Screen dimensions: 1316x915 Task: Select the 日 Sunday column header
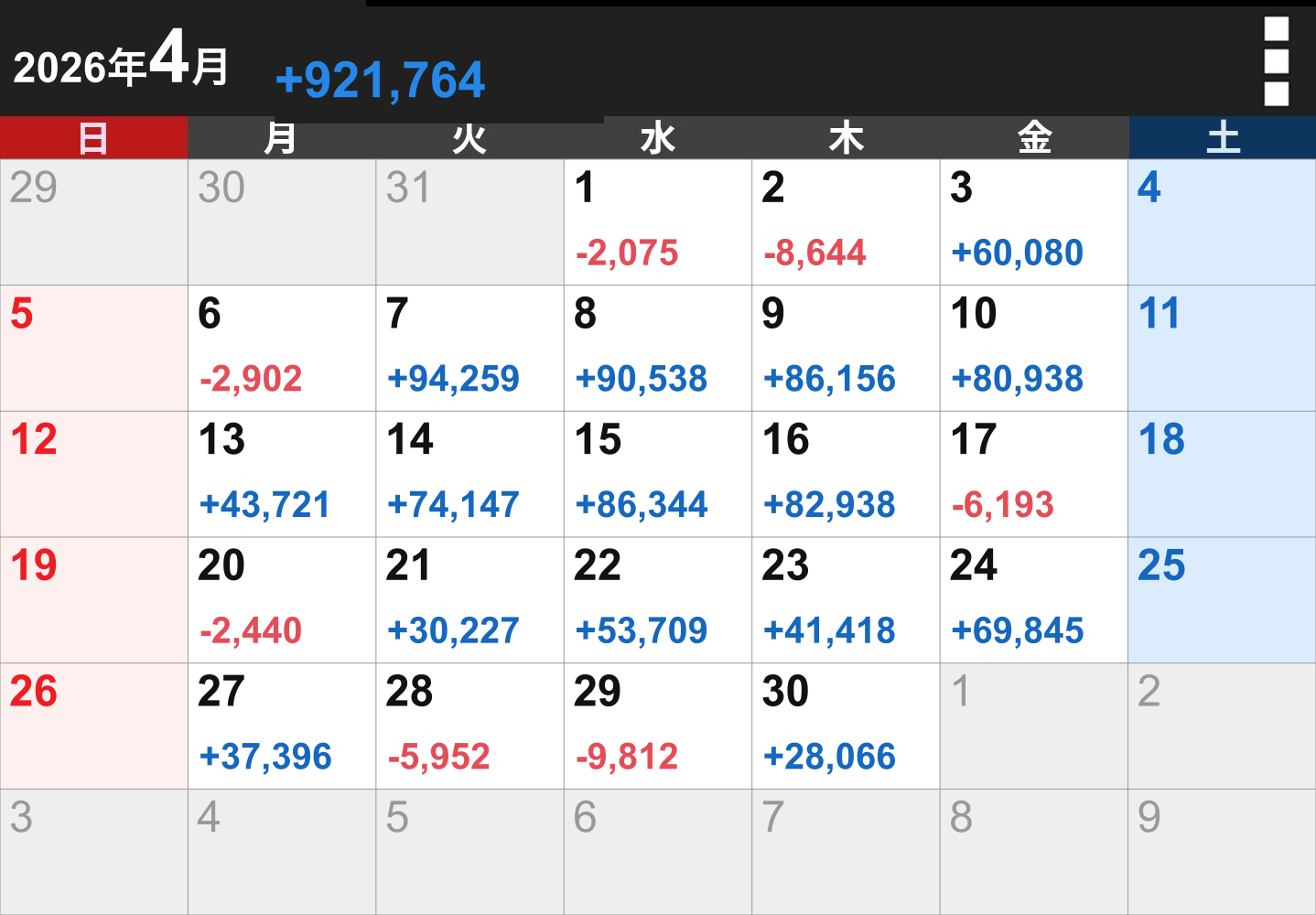point(93,138)
